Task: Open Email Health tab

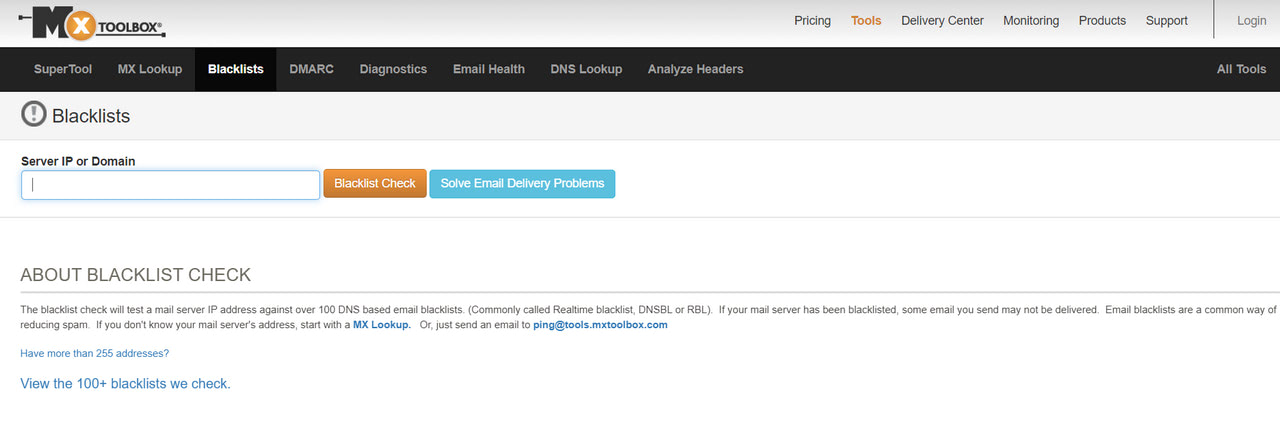Action: pyautogui.click(x=489, y=69)
